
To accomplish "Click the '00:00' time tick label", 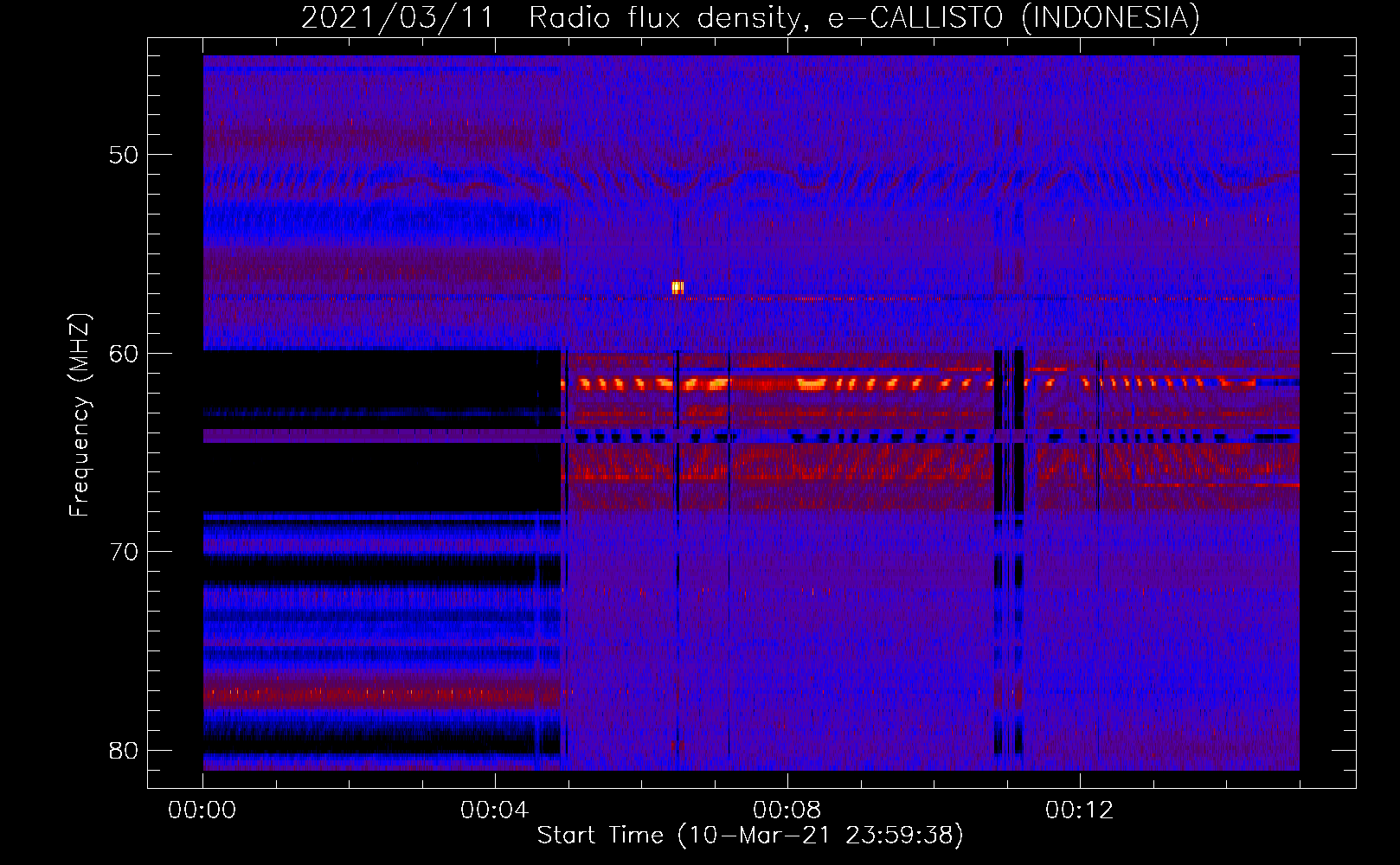I will coord(202,811).
